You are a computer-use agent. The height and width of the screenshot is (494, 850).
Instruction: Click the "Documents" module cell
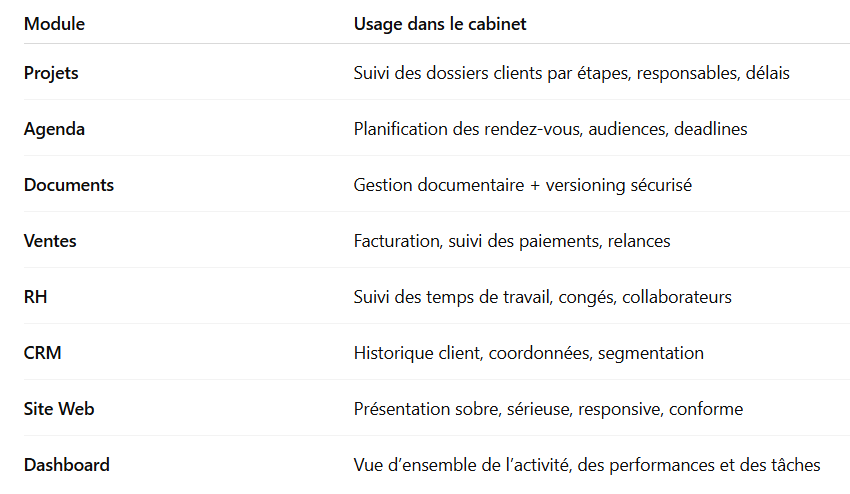point(69,185)
